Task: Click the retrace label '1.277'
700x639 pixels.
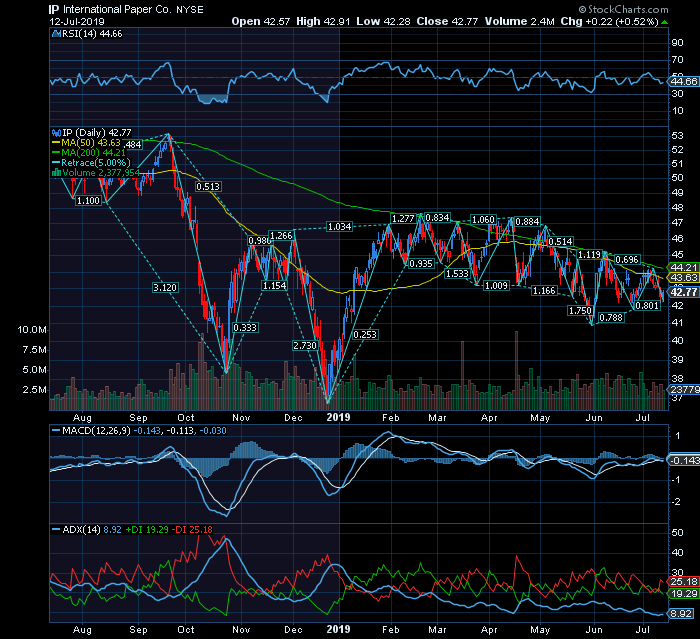Action: (403, 219)
